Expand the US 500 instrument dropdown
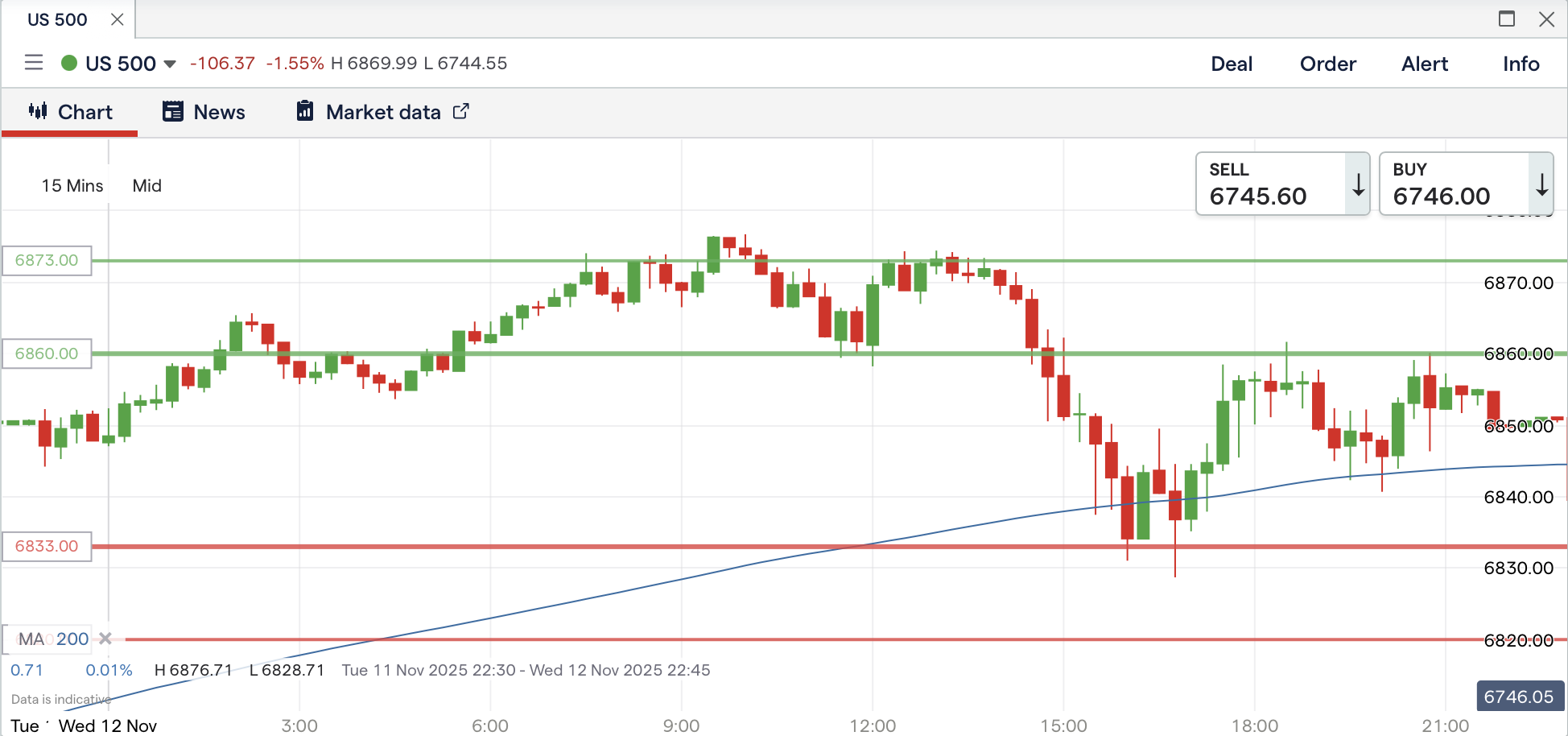This screenshot has height=736, width=1568. [170, 64]
